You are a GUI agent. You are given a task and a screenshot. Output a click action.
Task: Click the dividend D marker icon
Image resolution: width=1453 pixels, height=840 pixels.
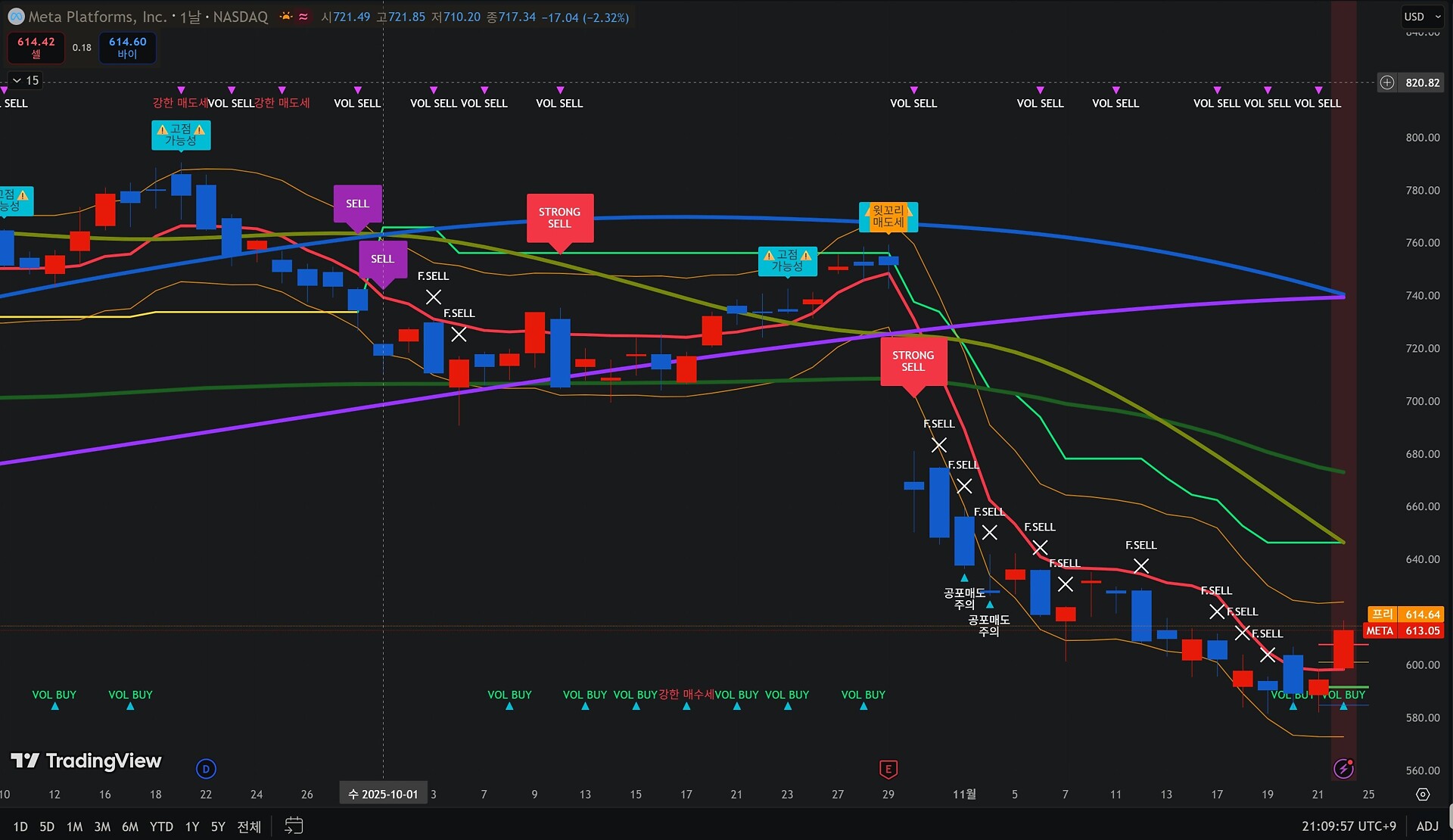pos(206,769)
